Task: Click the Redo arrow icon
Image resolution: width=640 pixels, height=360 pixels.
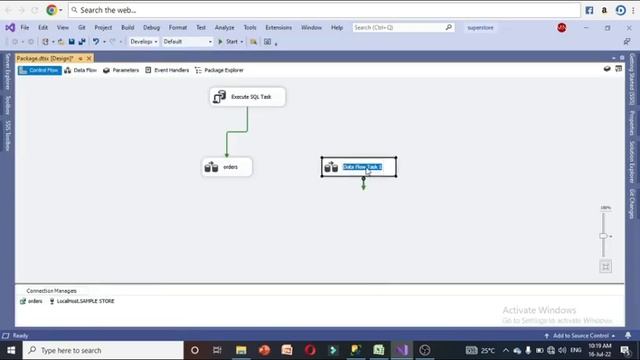Action: click(113, 42)
